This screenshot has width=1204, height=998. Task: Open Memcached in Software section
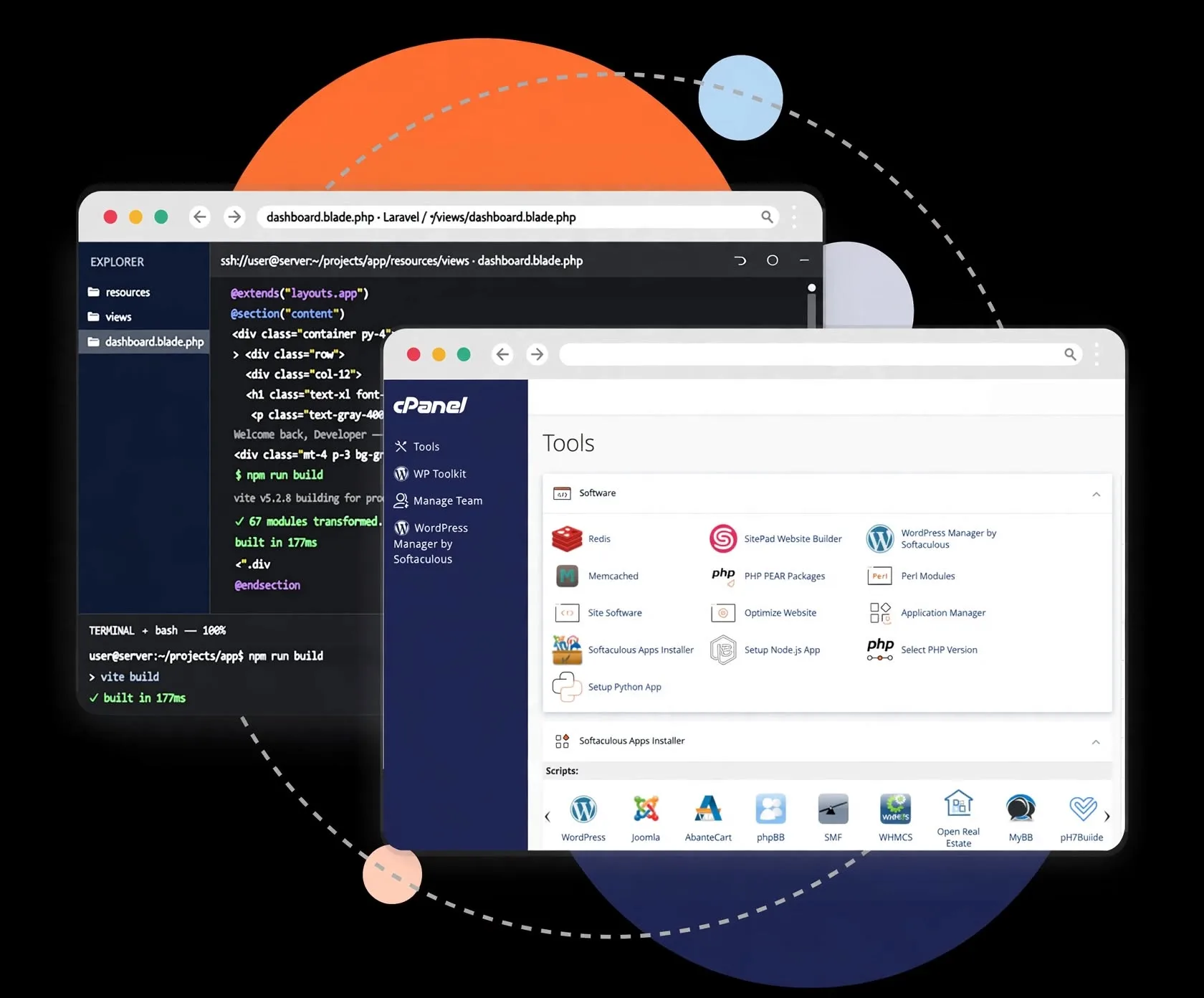567,576
